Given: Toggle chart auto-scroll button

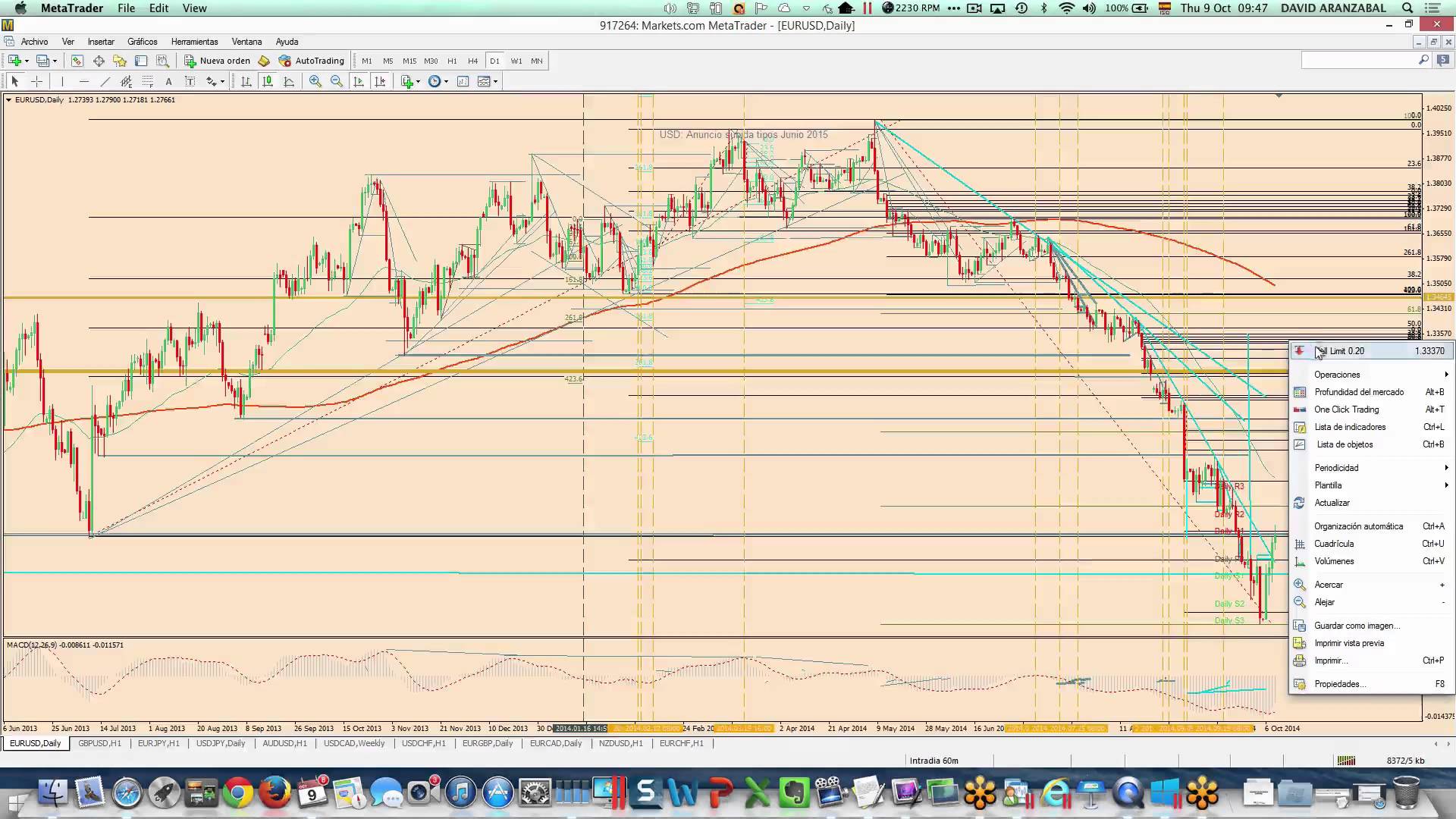Looking at the screenshot, I should (x=358, y=81).
